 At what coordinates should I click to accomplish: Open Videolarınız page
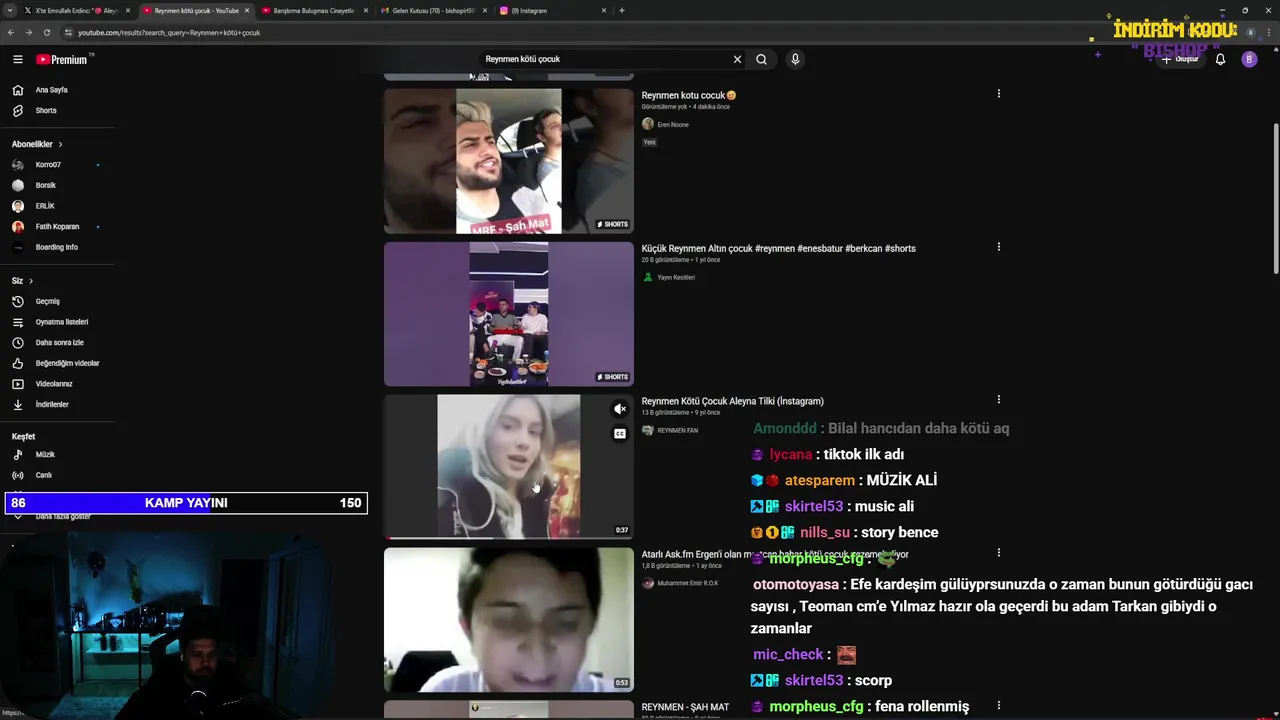pos(54,384)
